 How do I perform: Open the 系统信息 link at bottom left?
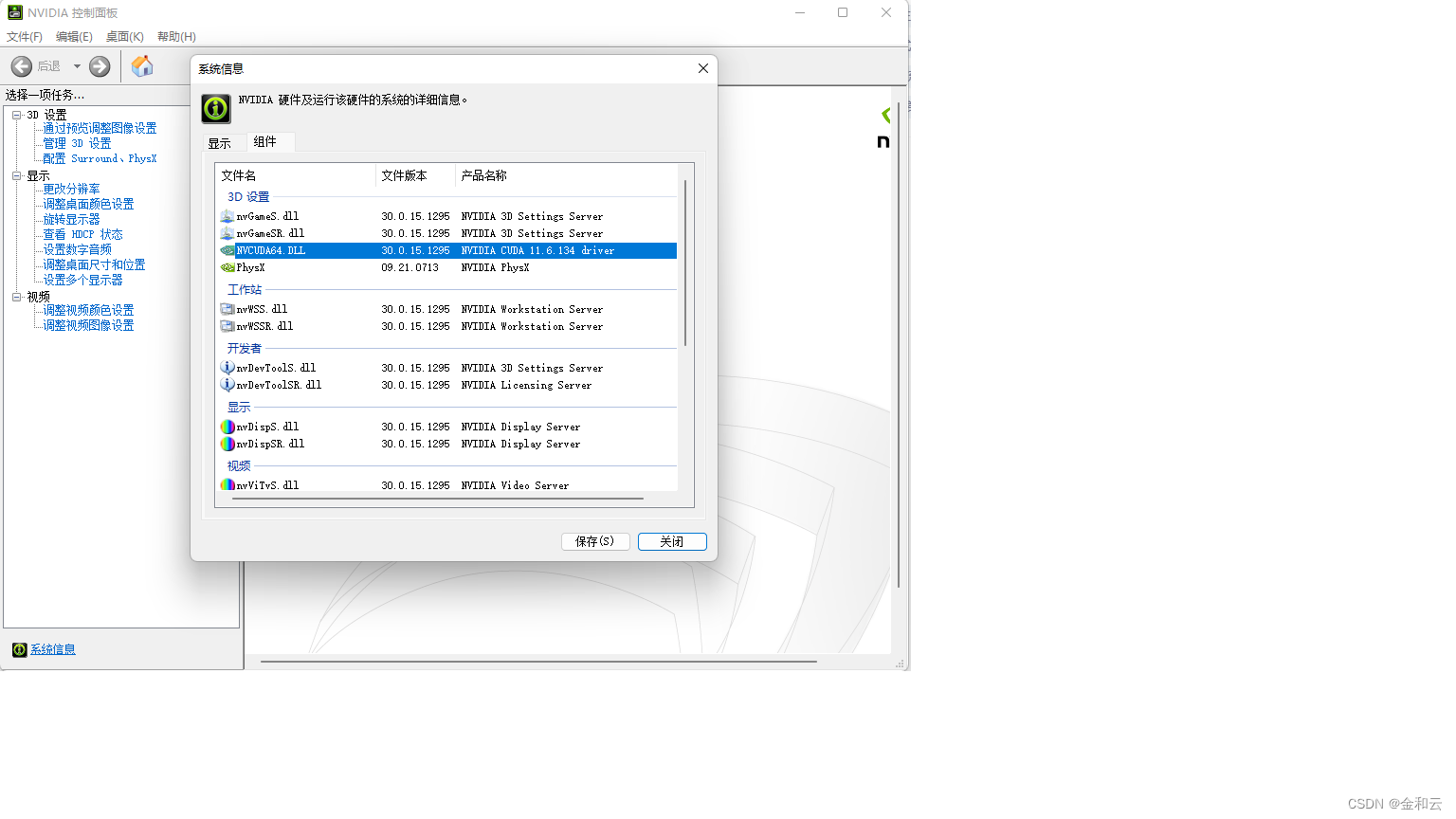click(52, 649)
